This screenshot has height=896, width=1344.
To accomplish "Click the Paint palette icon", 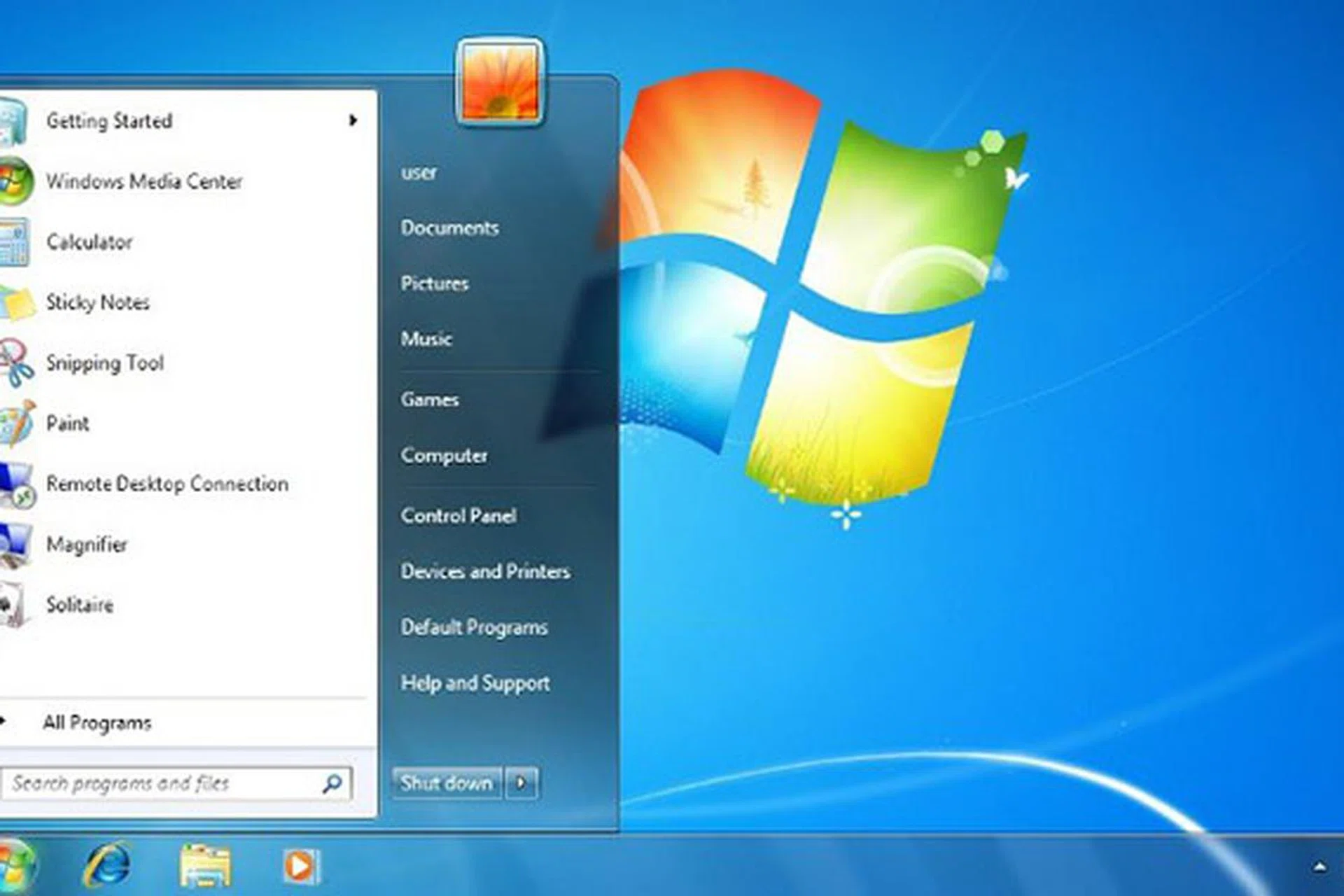I will 17,423.
